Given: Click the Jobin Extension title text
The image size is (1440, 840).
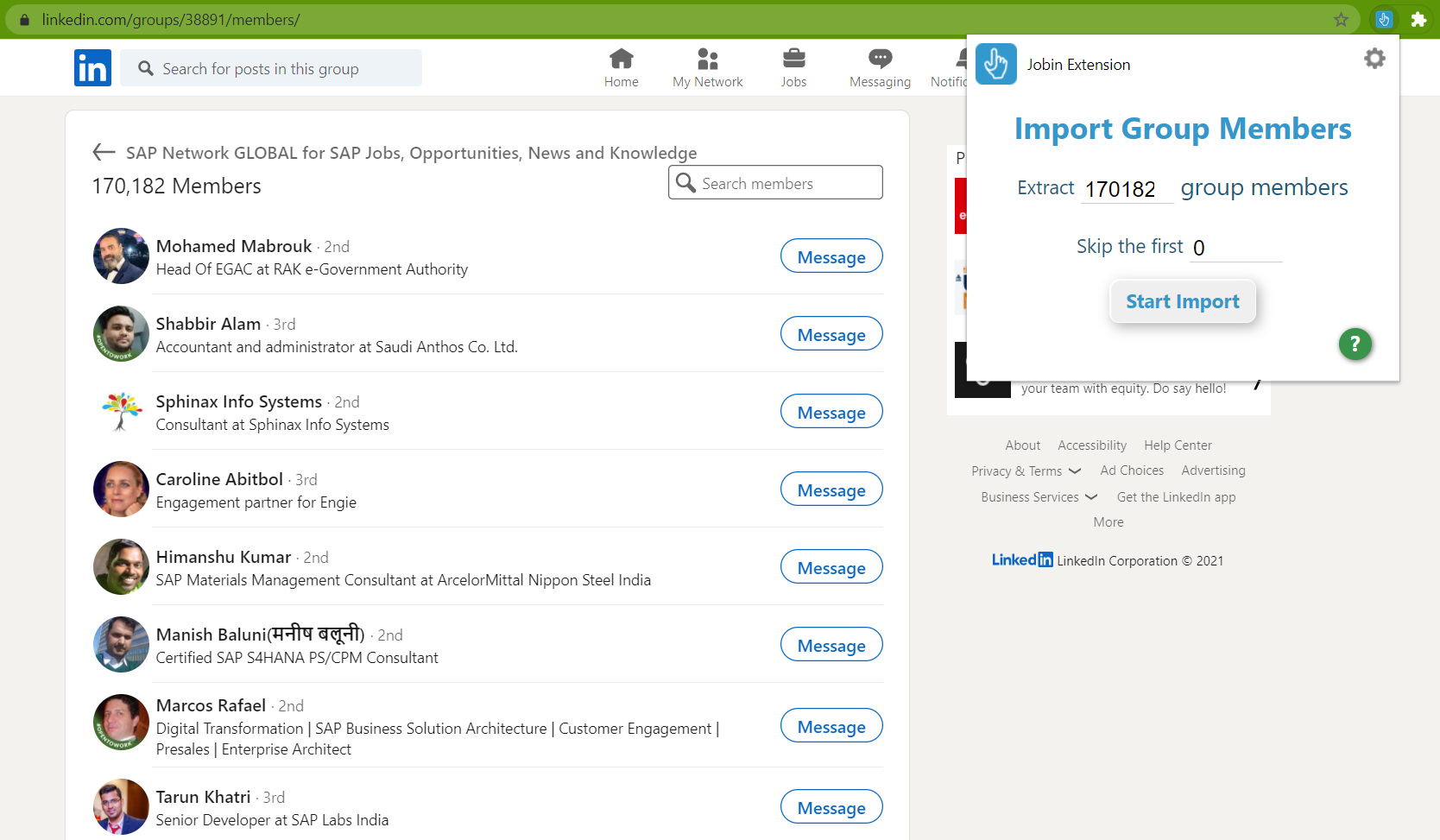Looking at the screenshot, I should pos(1078,65).
